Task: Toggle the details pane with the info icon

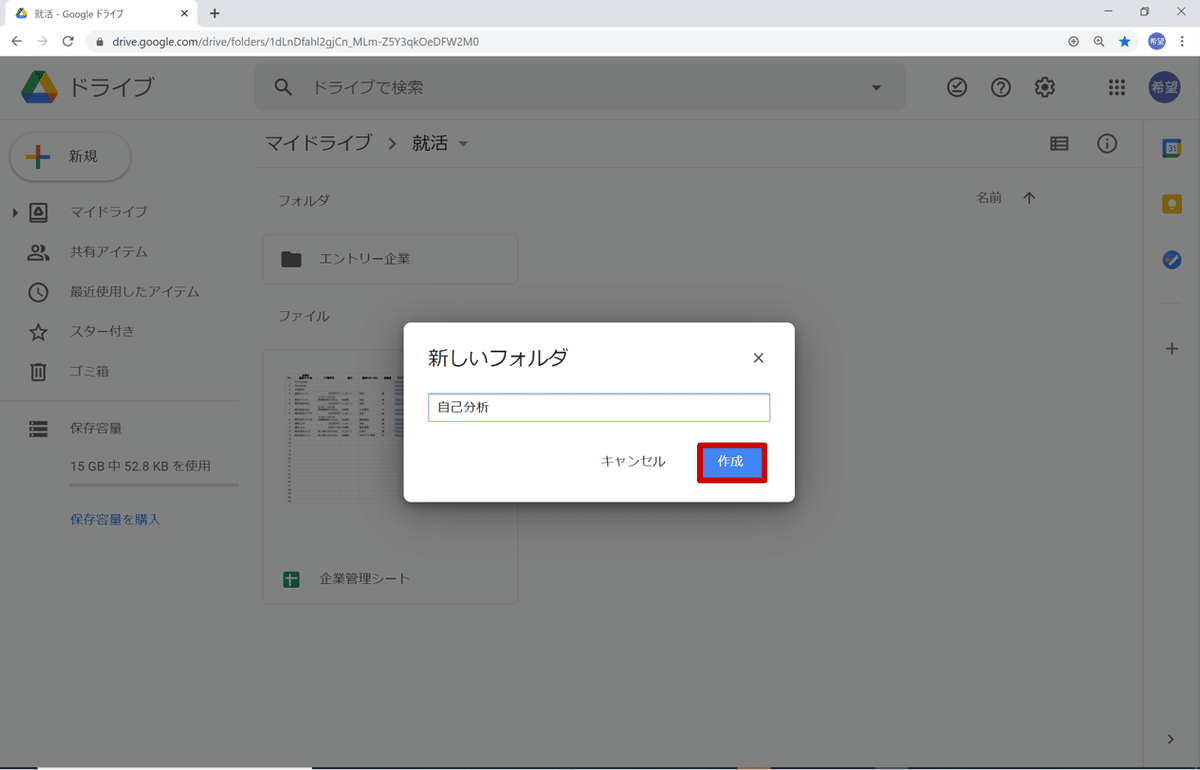Action: (1107, 143)
